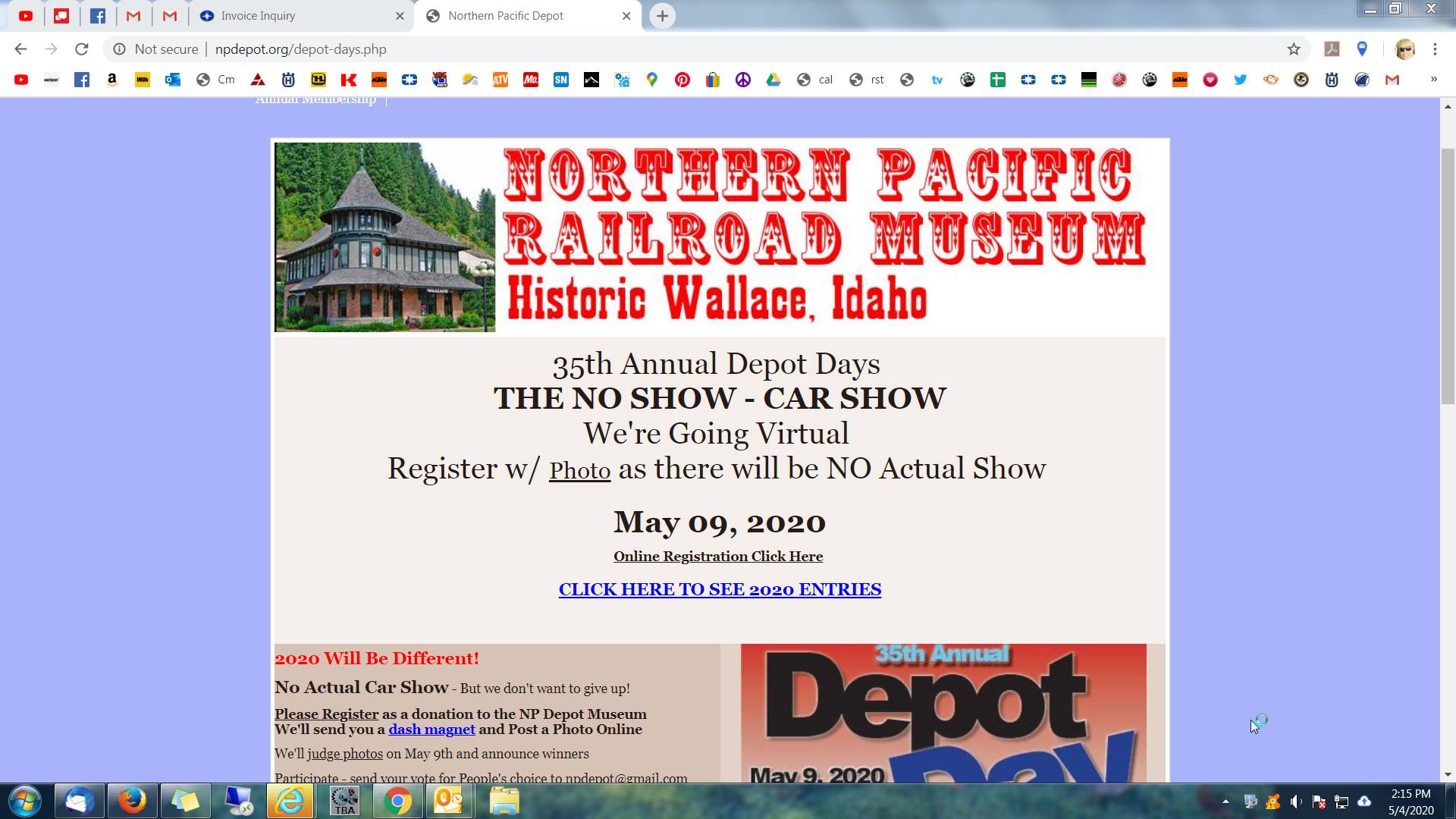The image size is (1456, 819).
Task: Click the blue location pin extension icon
Action: (1362, 49)
